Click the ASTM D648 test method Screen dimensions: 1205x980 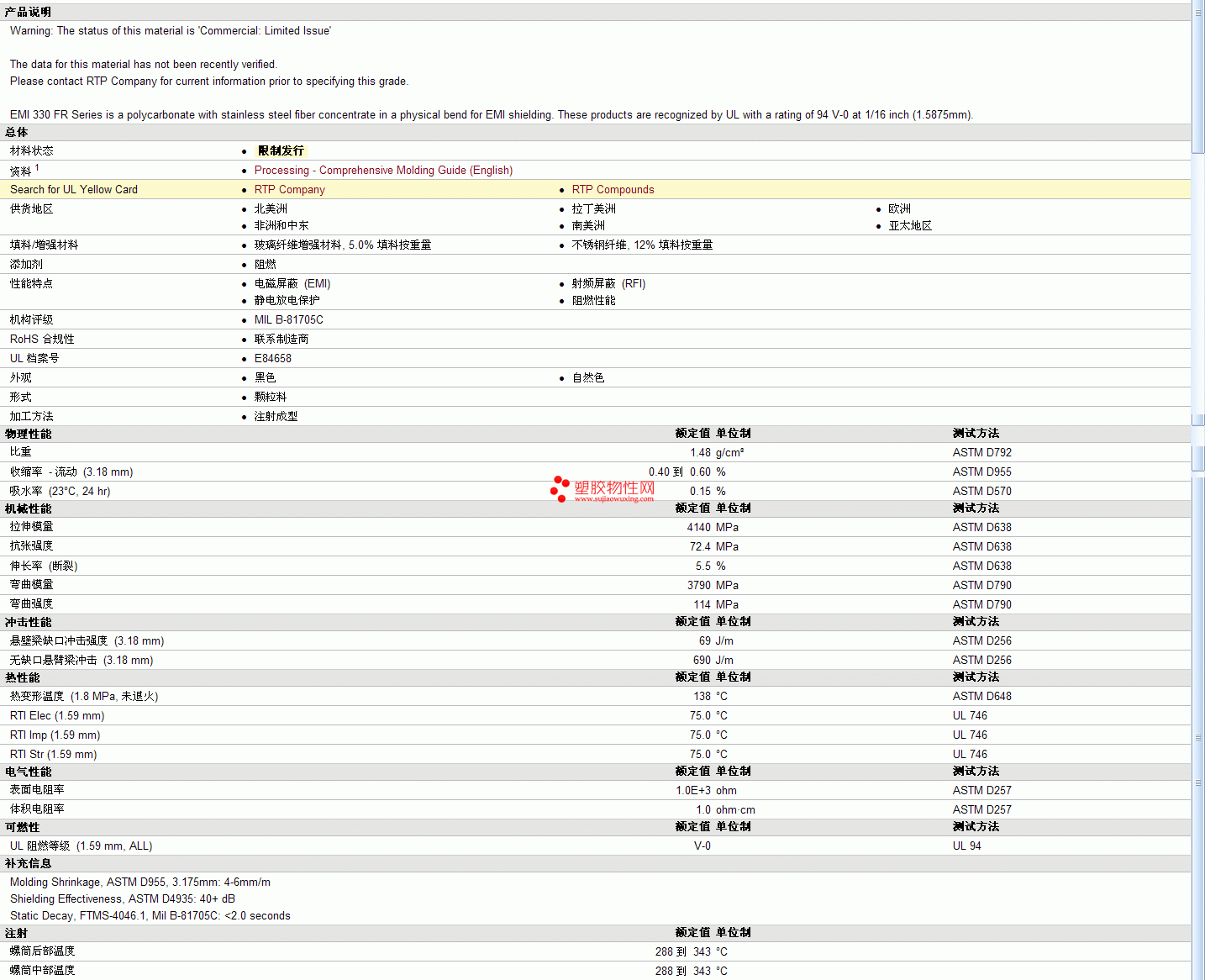981,696
